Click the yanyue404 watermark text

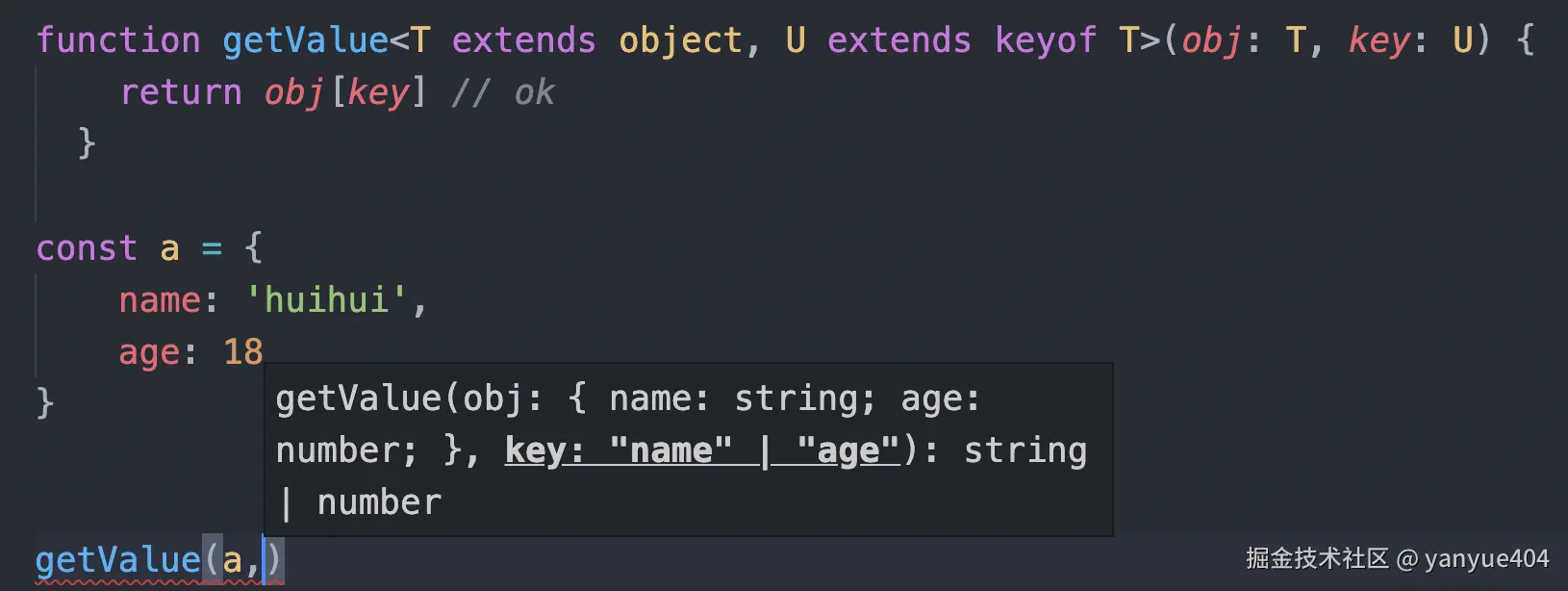tap(1486, 559)
